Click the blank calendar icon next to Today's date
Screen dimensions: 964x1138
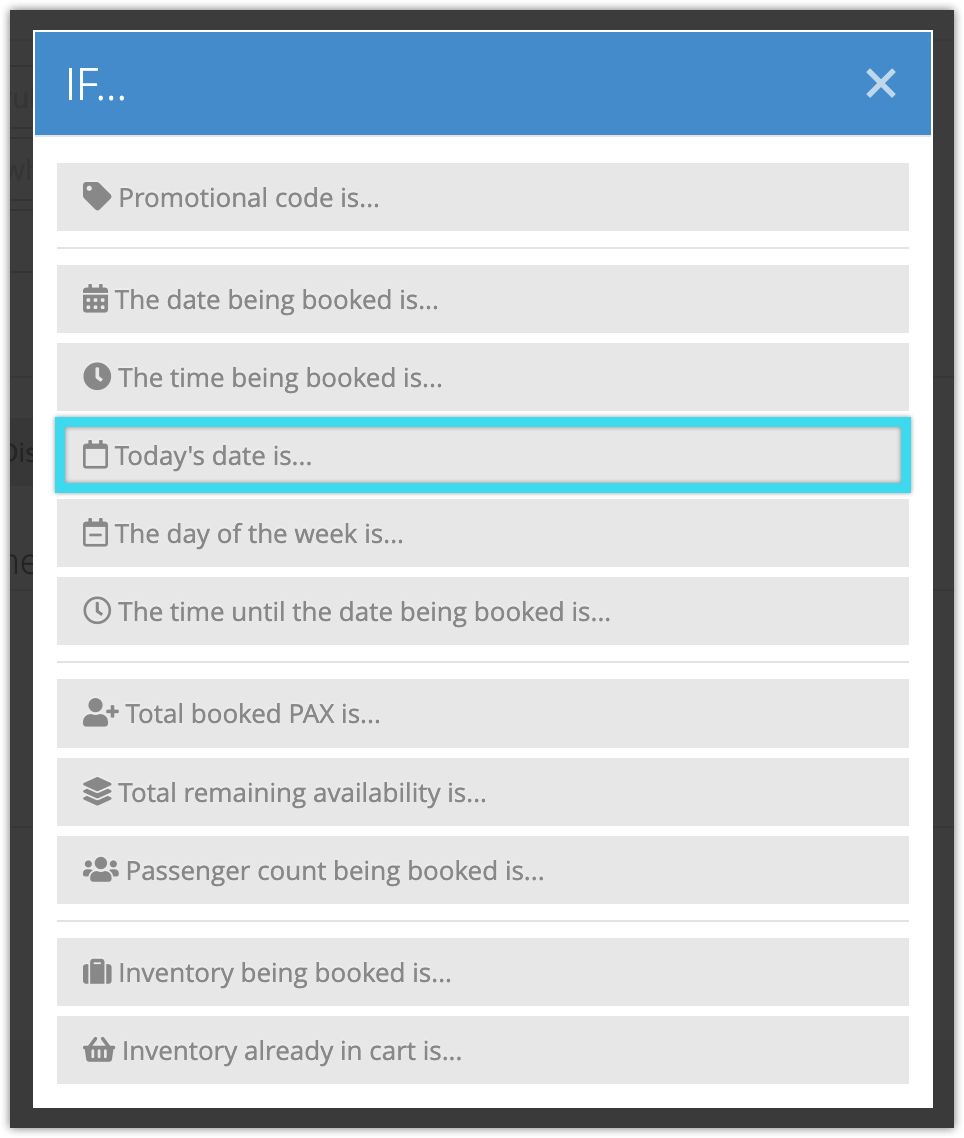(95, 455)
